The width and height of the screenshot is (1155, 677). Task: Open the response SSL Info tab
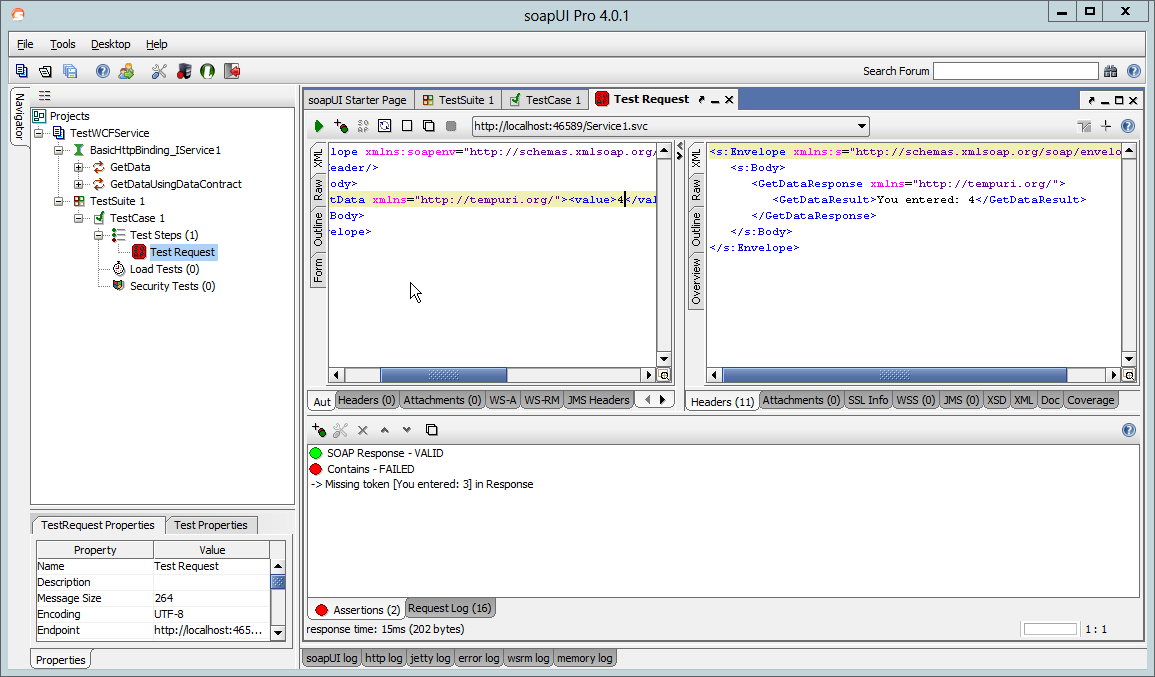coord(868,400)
